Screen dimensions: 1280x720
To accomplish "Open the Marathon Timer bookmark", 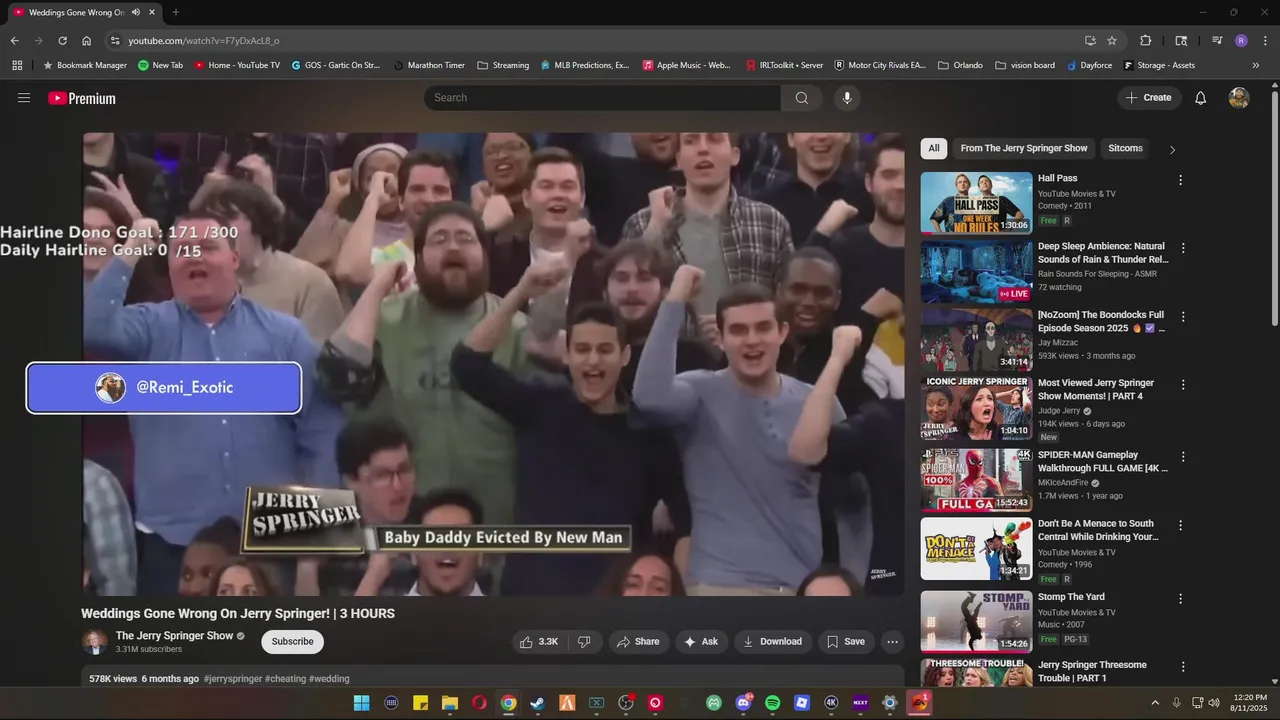I will coord(429,65).
